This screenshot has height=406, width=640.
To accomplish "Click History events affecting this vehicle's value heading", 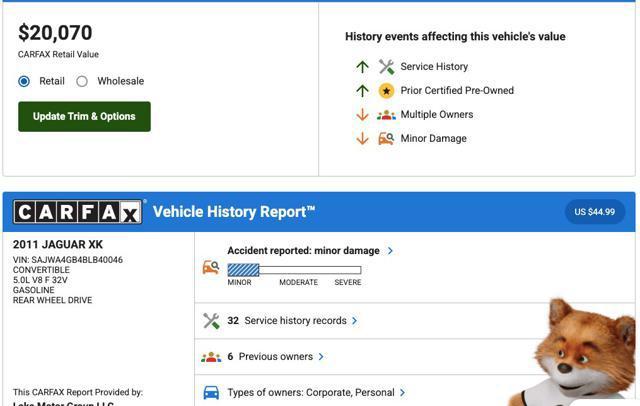I will (456, 37).
